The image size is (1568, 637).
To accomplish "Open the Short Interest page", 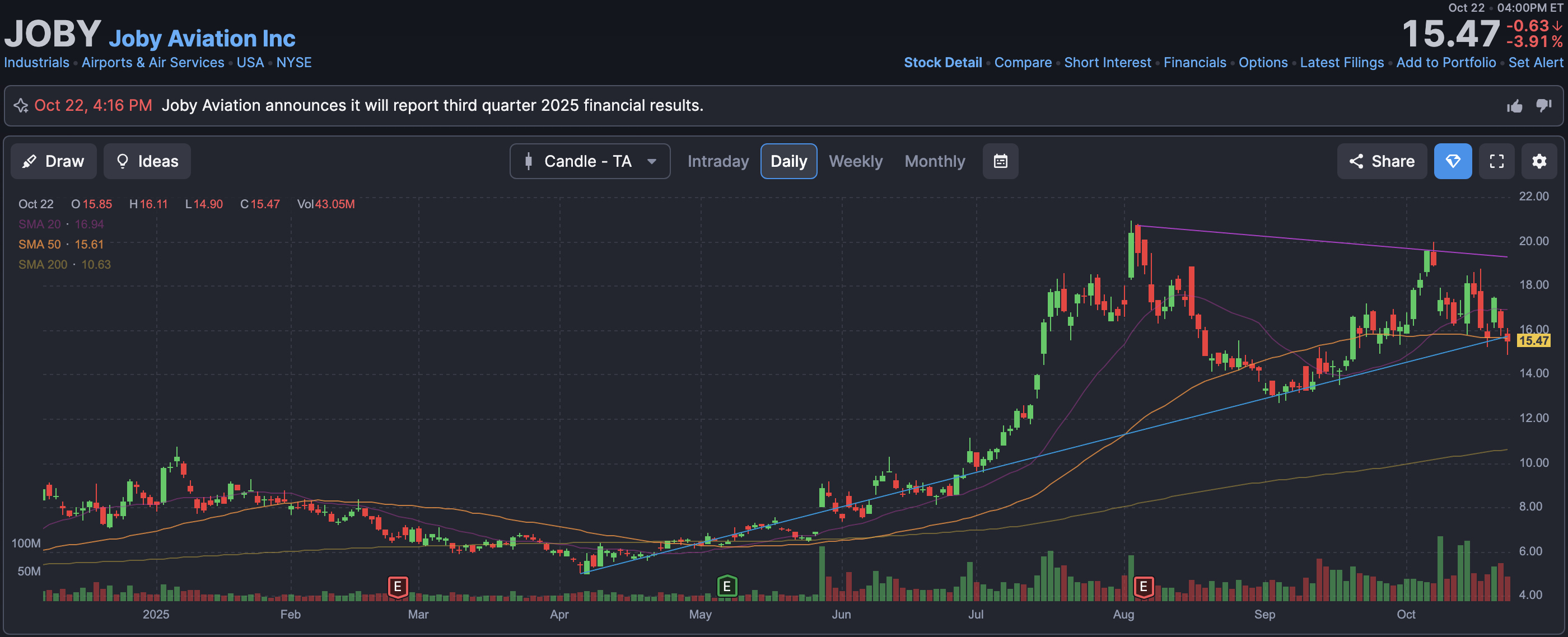I will point(1107,63).
